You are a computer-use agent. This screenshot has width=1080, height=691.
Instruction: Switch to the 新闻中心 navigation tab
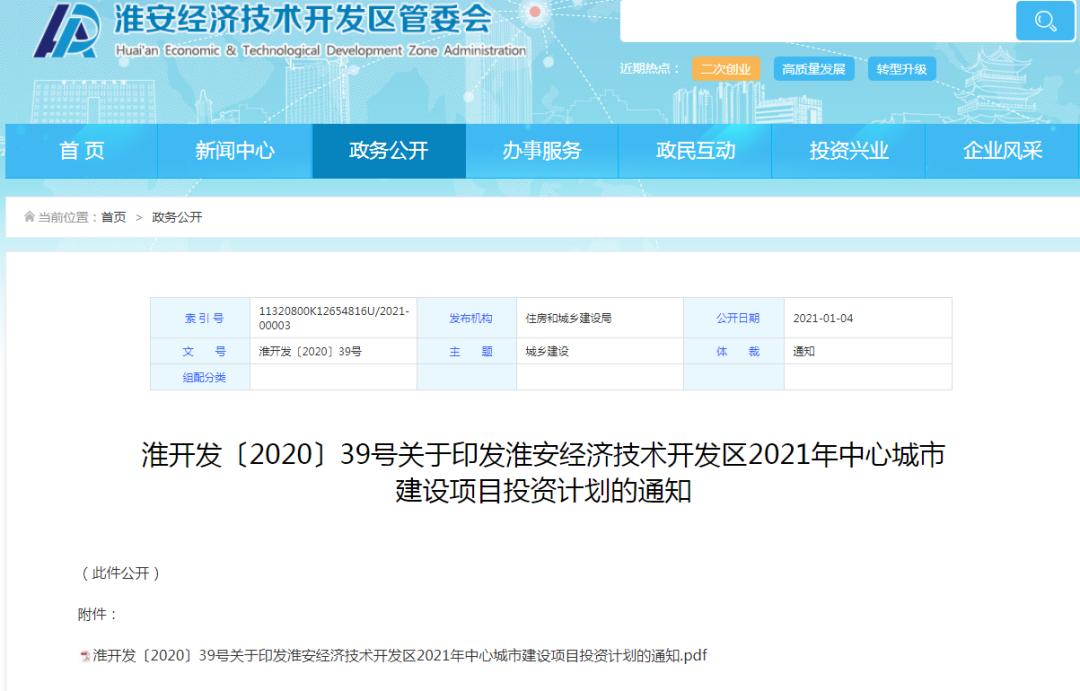(x=235, y=150)
